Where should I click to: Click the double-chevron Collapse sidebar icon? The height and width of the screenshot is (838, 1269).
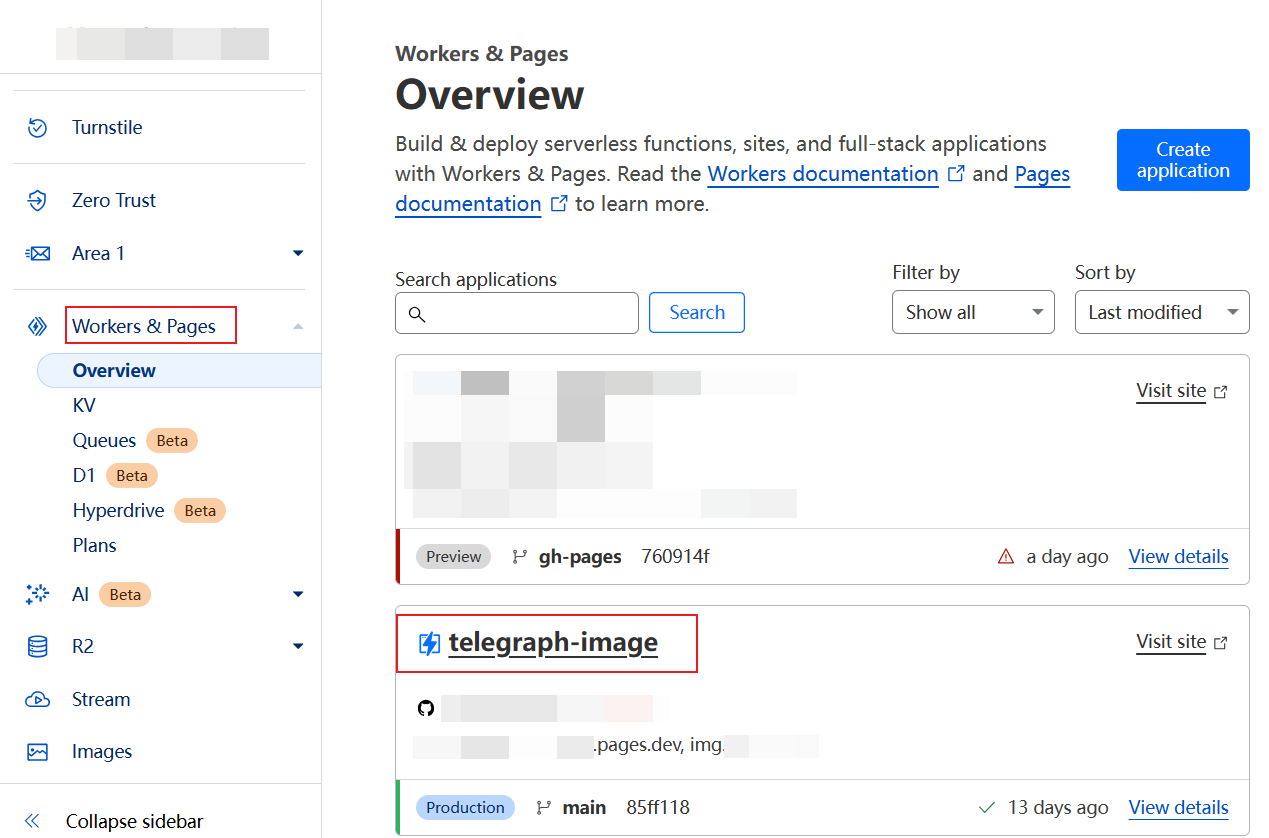[x=32, y=821]
